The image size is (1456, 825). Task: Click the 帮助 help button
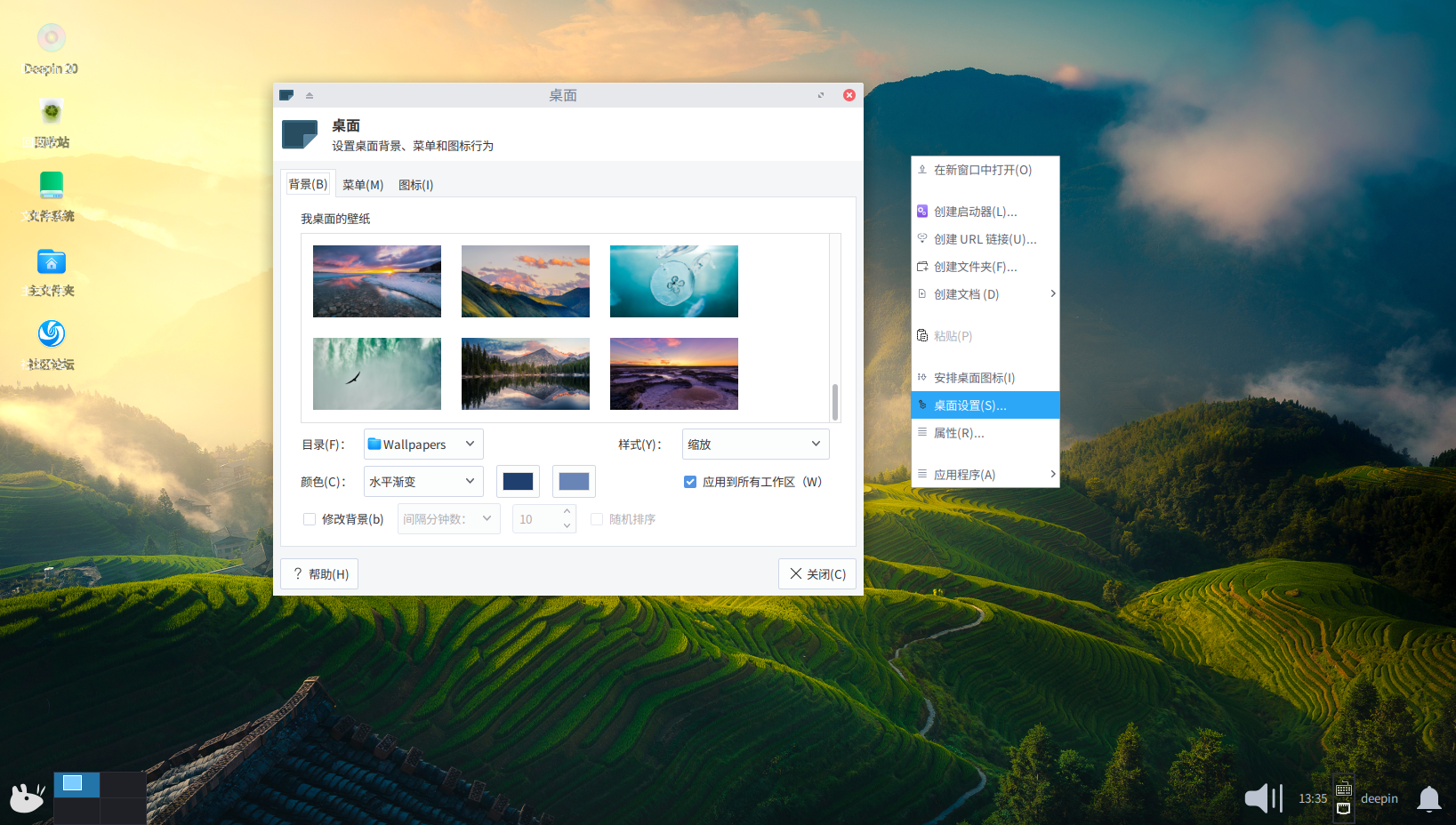[x=319, y=574]
